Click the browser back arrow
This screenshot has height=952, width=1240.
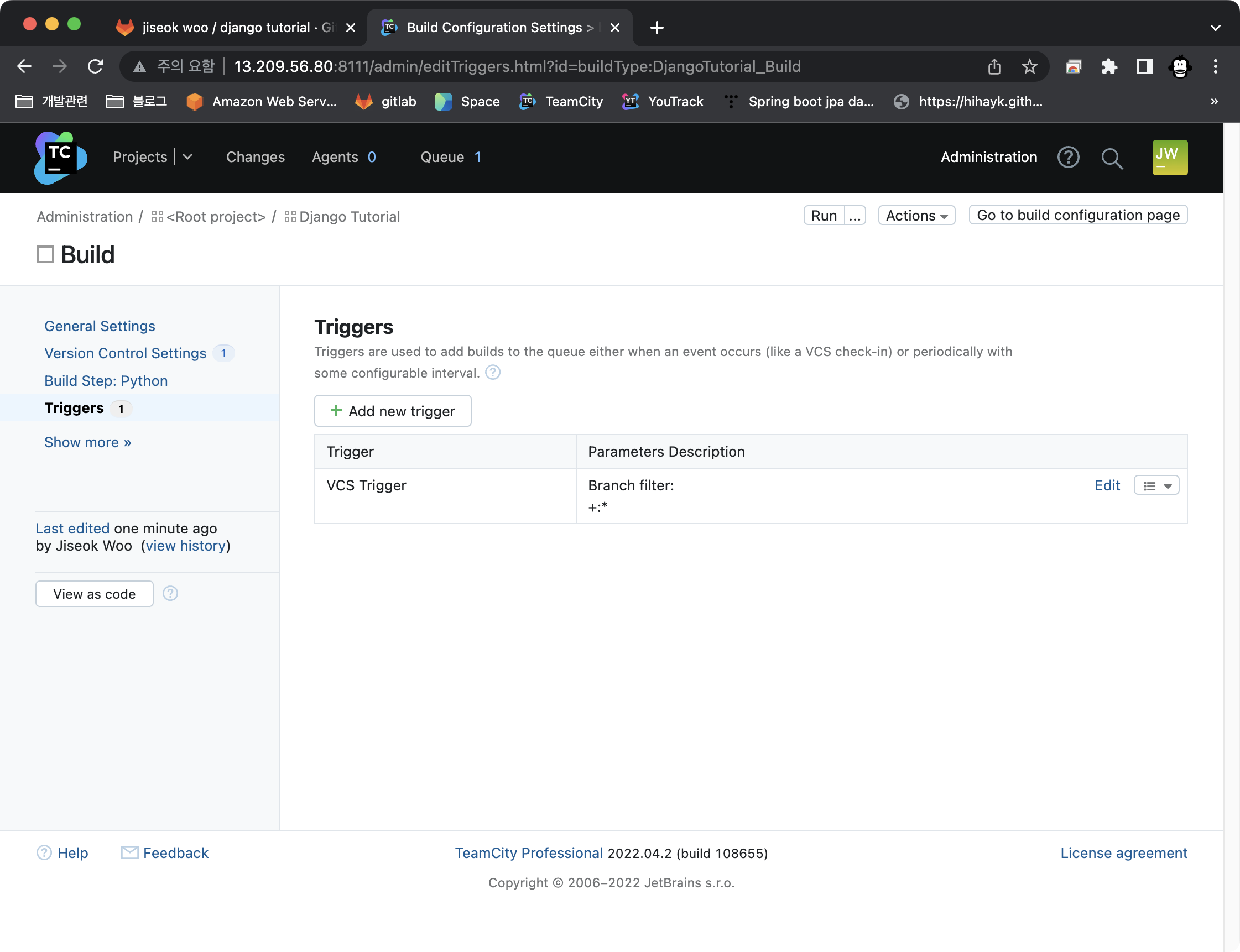coord(24,66)
